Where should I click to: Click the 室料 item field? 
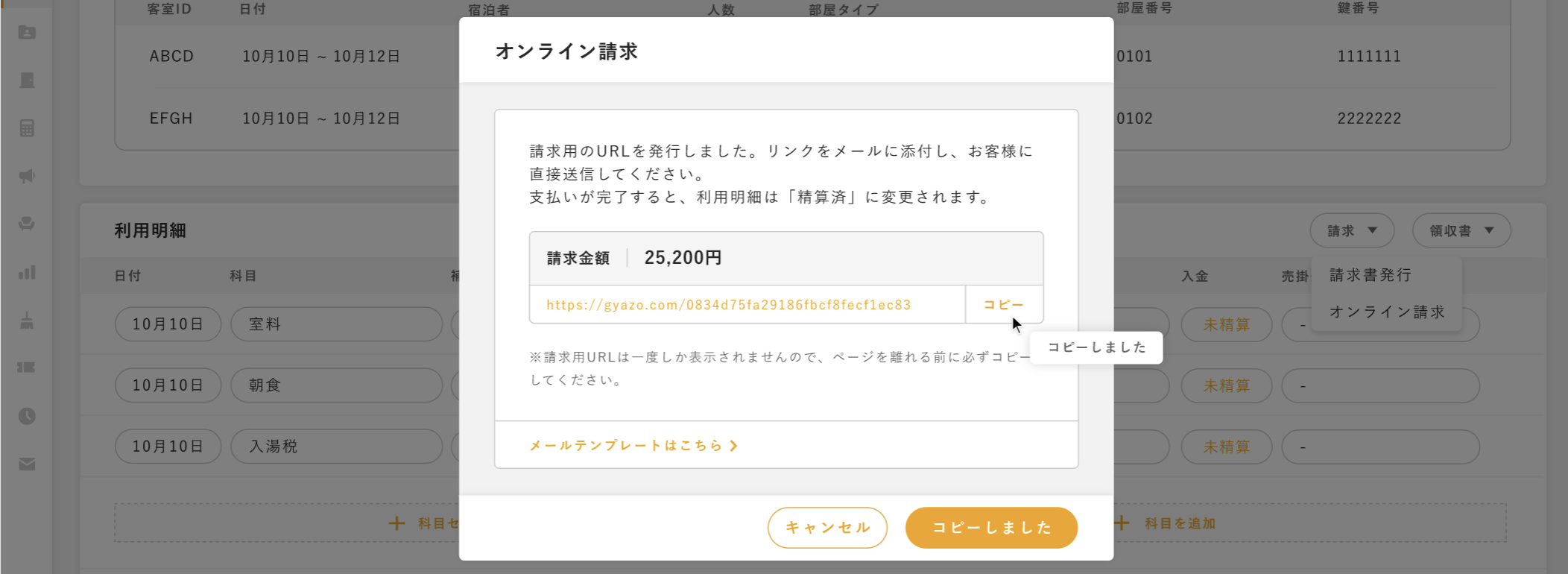click(337, 324)
